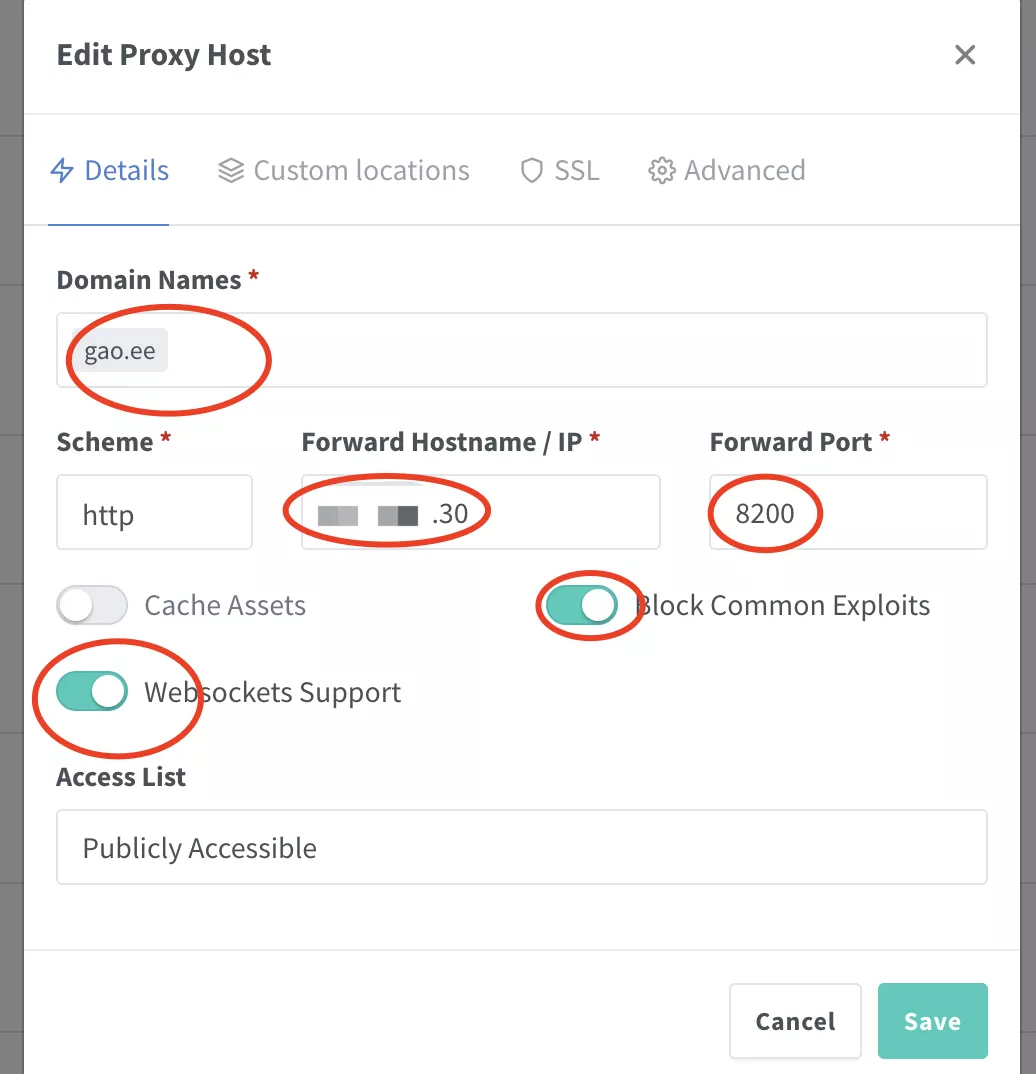Go to the Advanced tab
The width and height of the screenshot is (1036, 1074).
pos(743,171)
